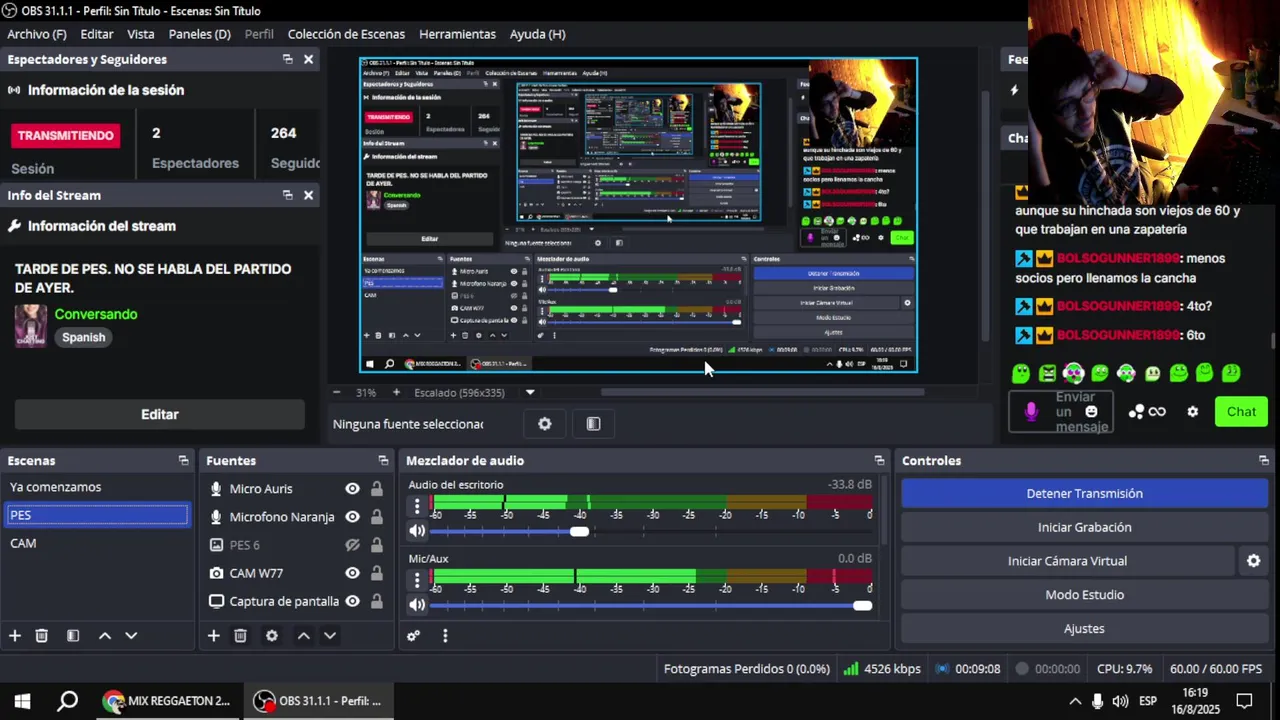Undock the Espectadores y Seguidores panel

[287, 60]
